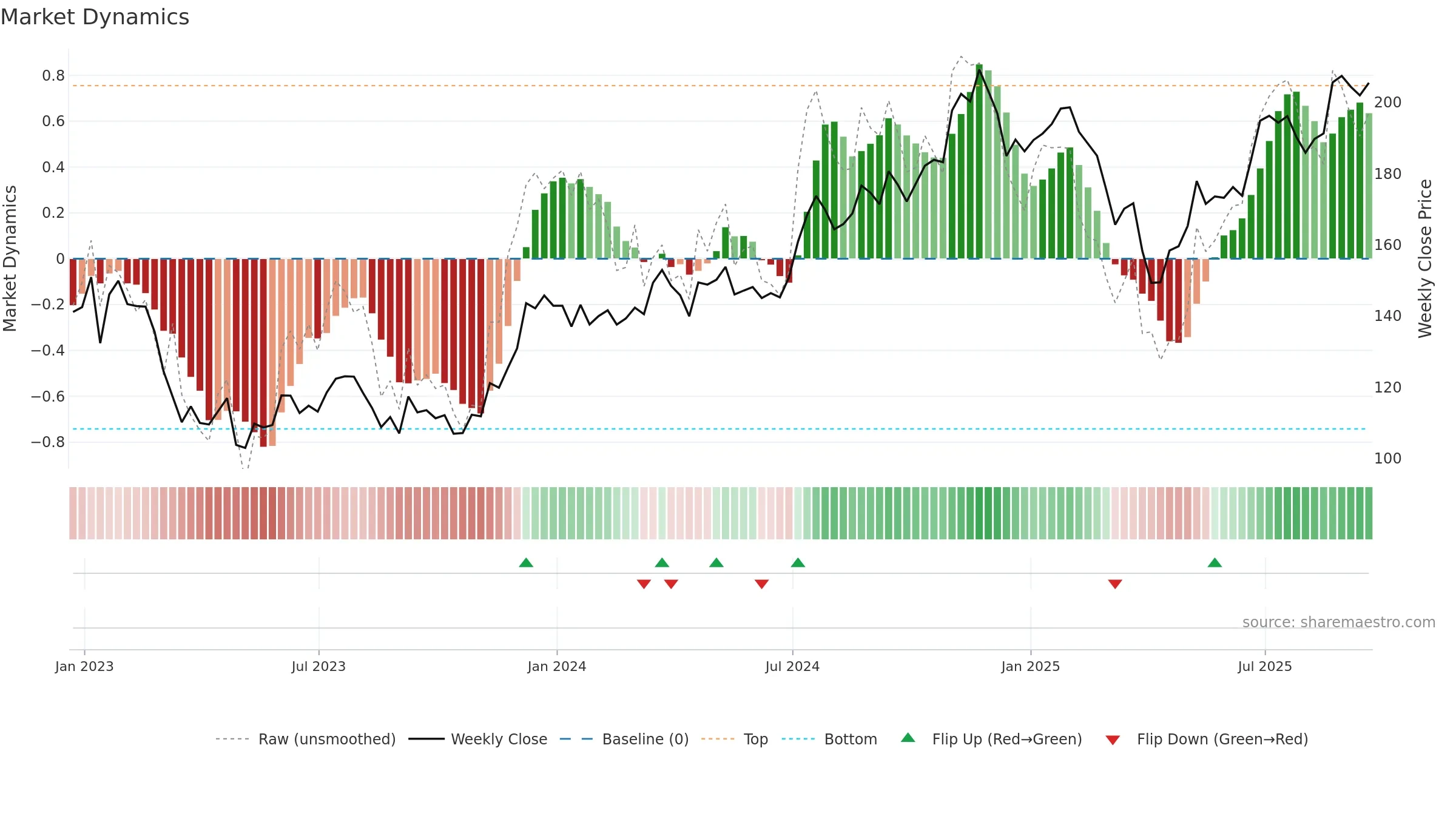Click the 'Weekly Close Price' axis title
This screenshot has height=819, width=1456.
point(1424,258)
